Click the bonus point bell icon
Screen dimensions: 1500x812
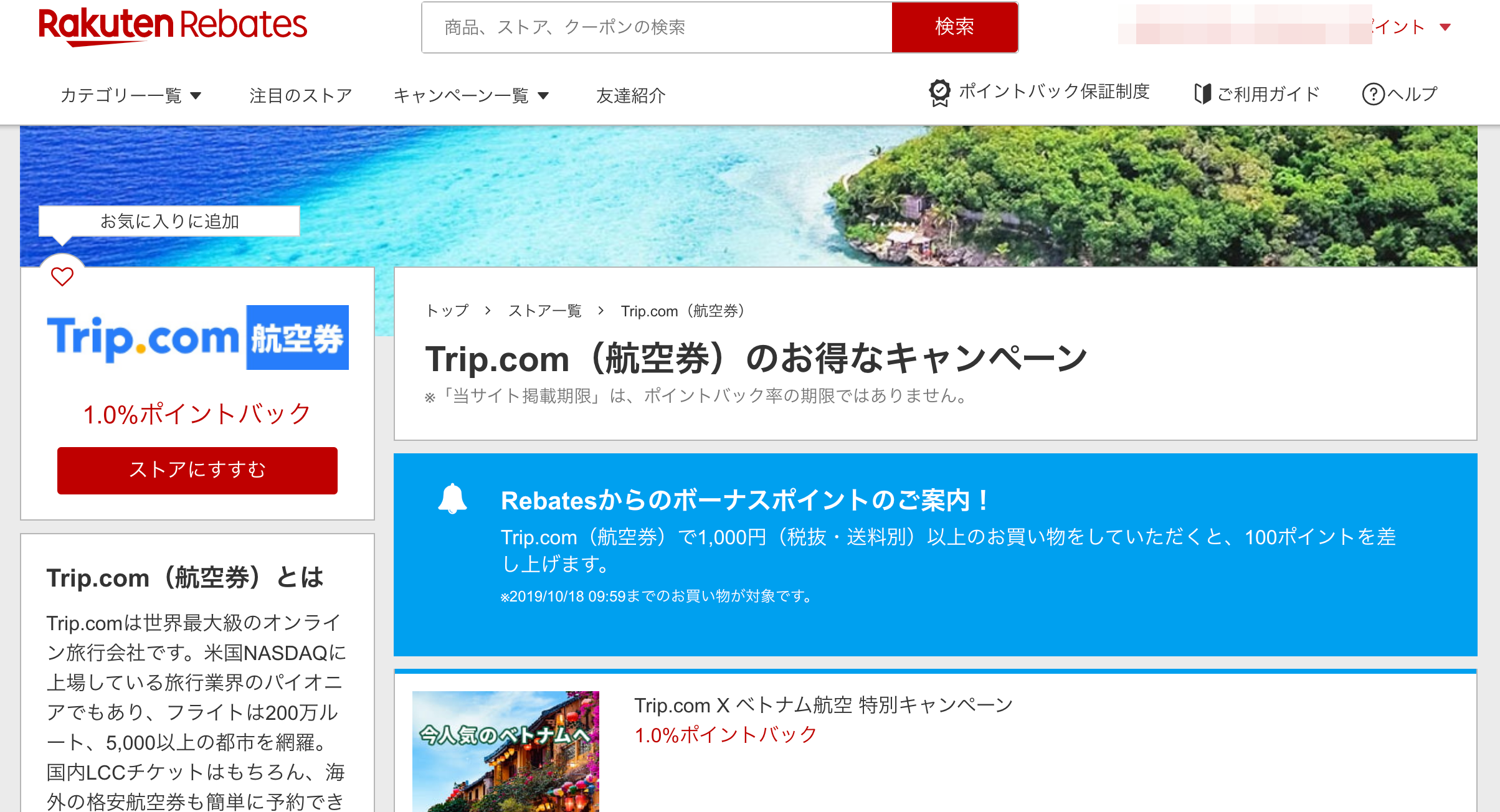click(452, 499)
